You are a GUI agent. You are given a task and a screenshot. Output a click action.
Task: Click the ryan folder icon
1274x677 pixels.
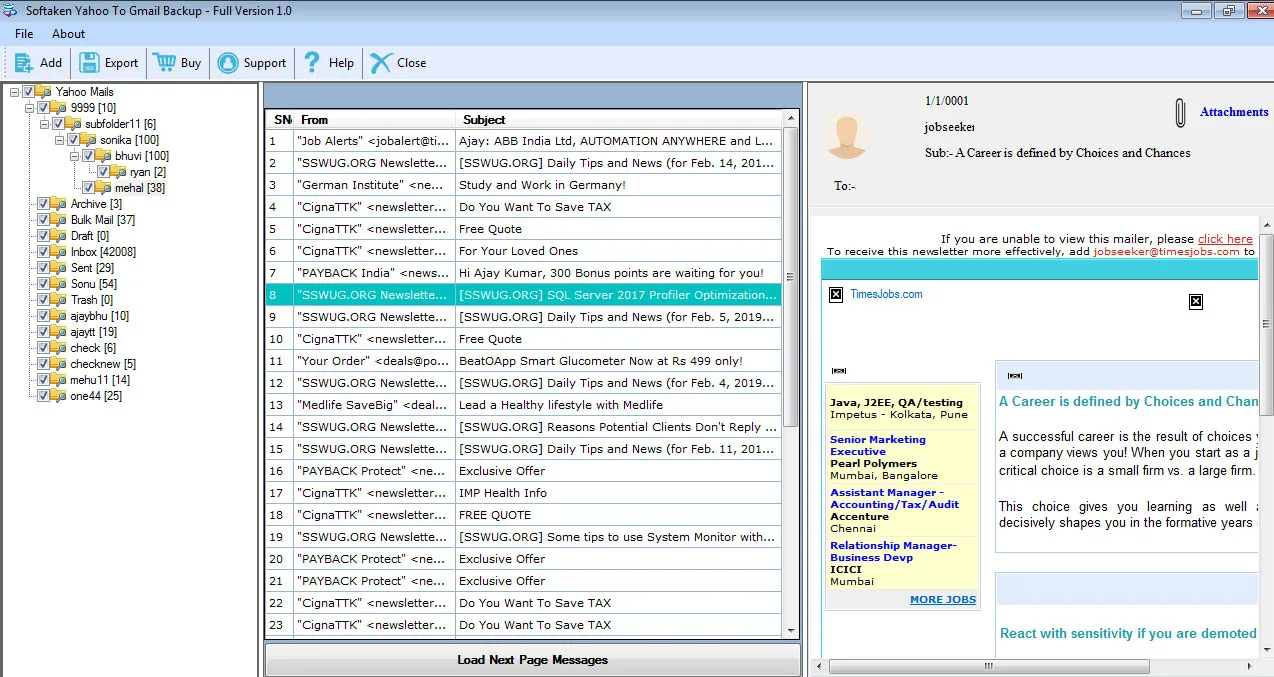pos(119,172)
